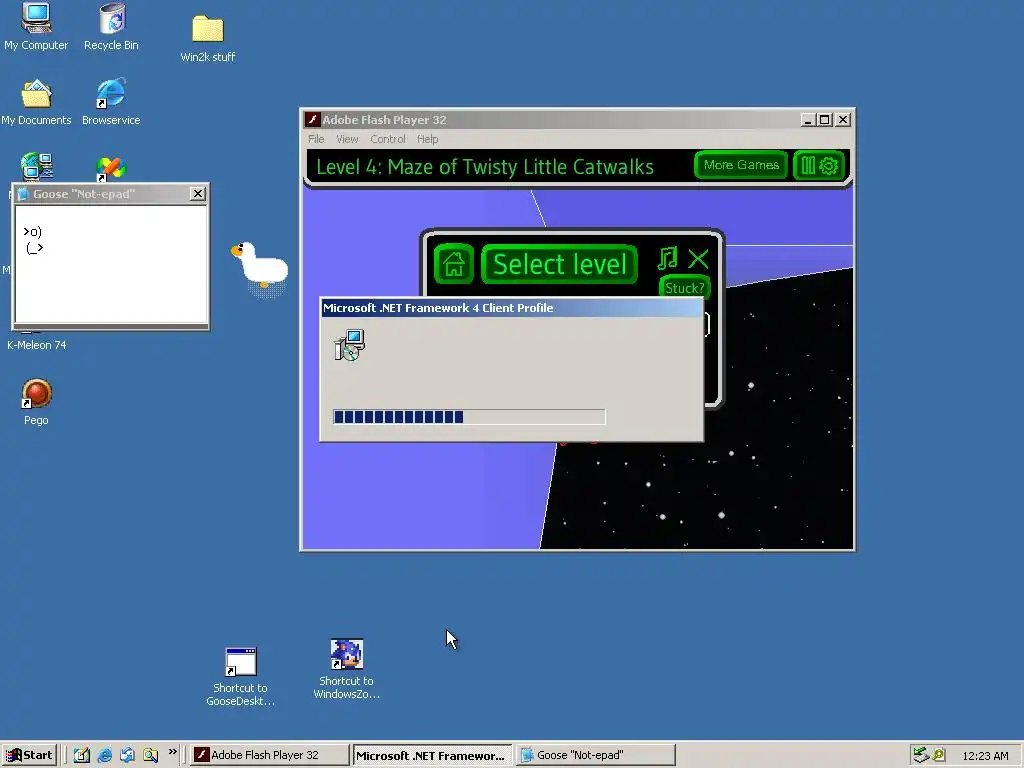Switch to Microsoft .NET Framework taskbar button

coord(432,756)
